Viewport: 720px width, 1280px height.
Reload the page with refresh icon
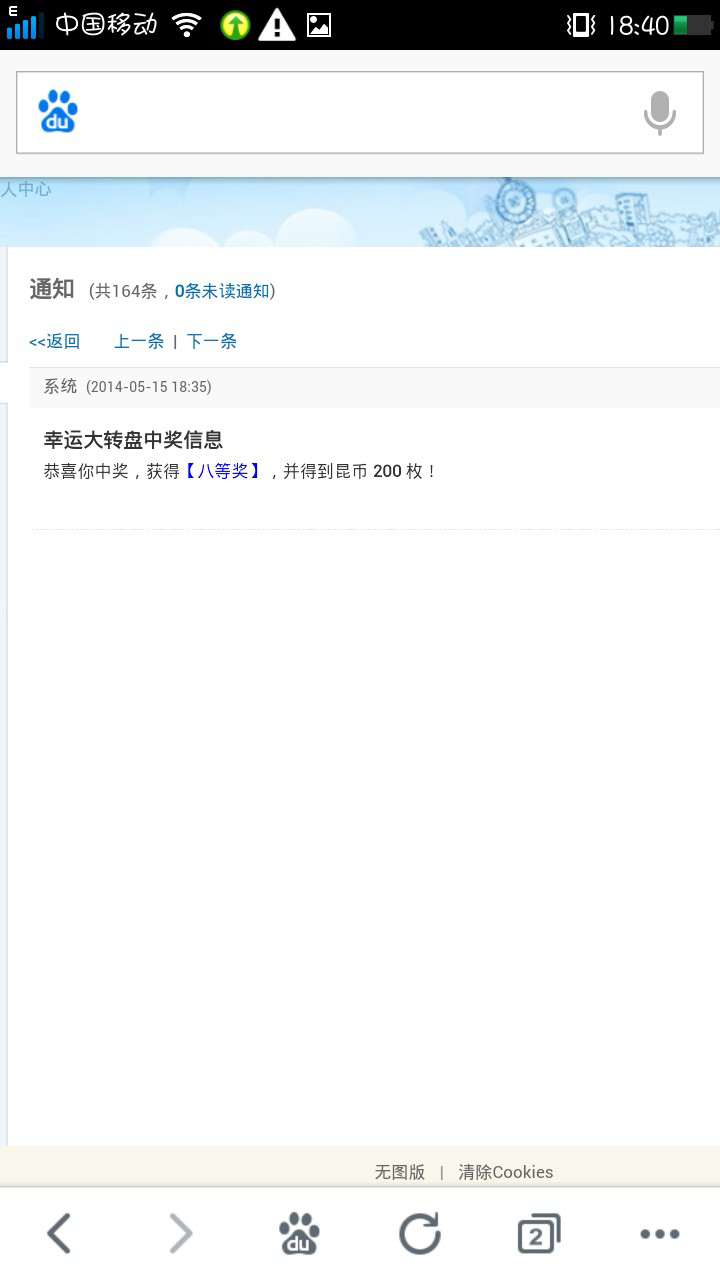(x=420, y=1233)
